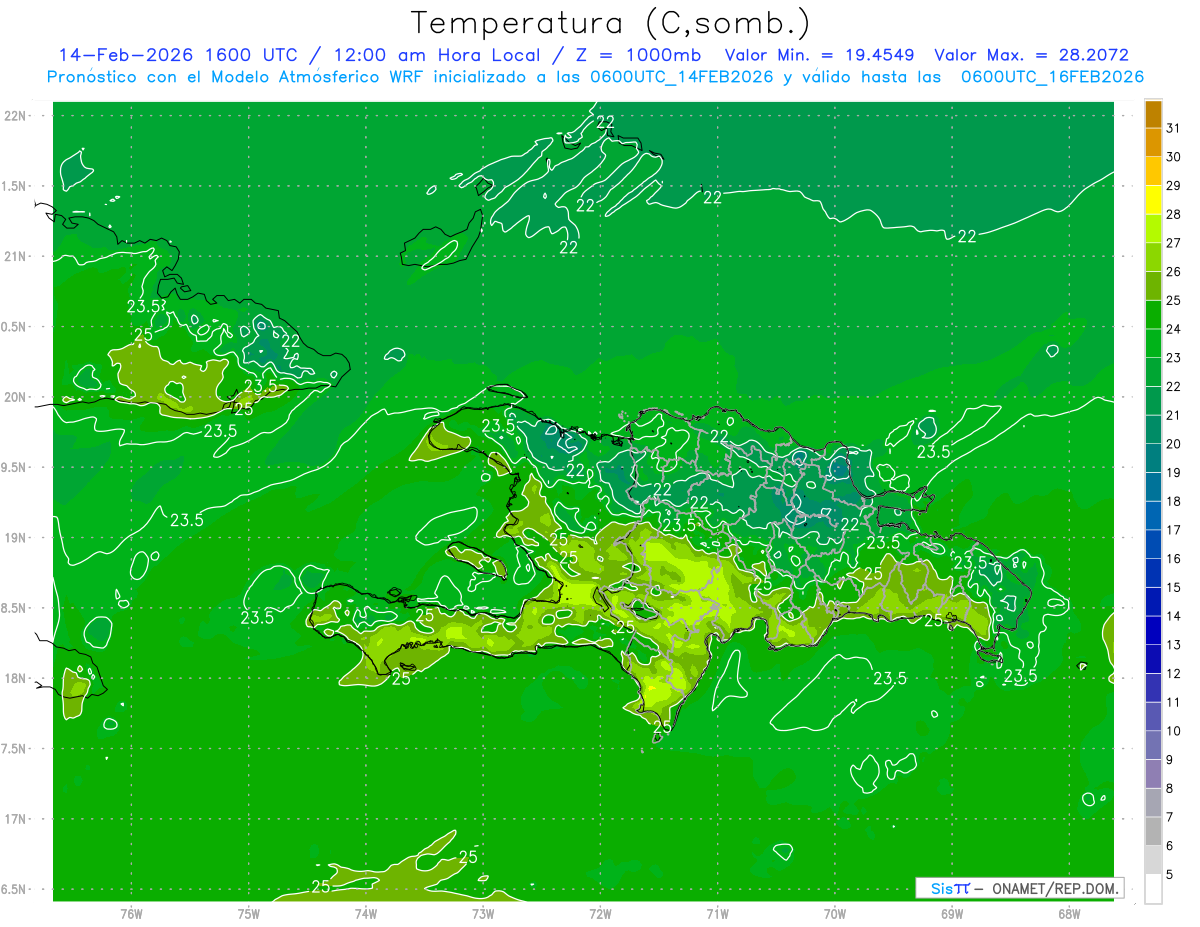Click the "1.5N" latitude axis label

16,186
